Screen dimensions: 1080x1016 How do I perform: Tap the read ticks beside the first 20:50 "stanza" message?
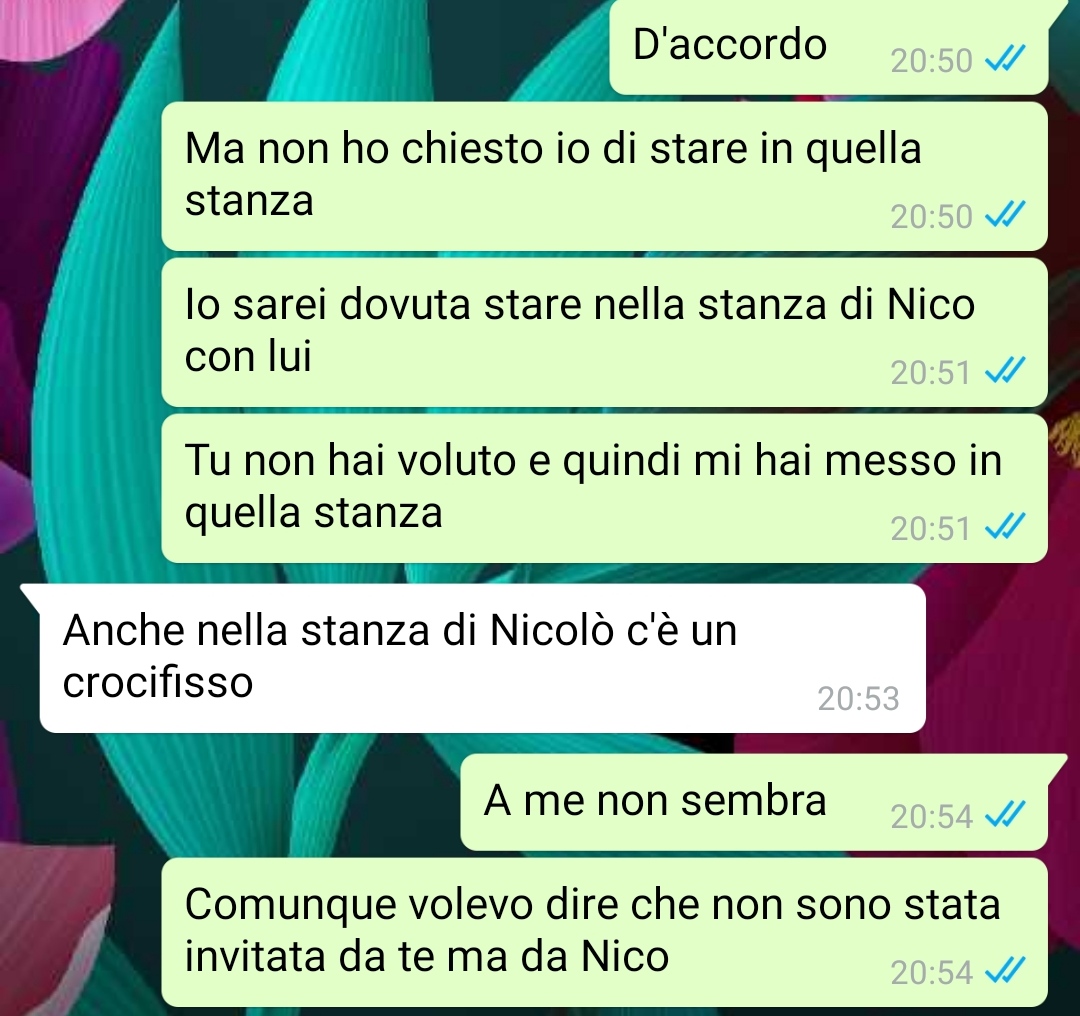[x=1005, y=216]
